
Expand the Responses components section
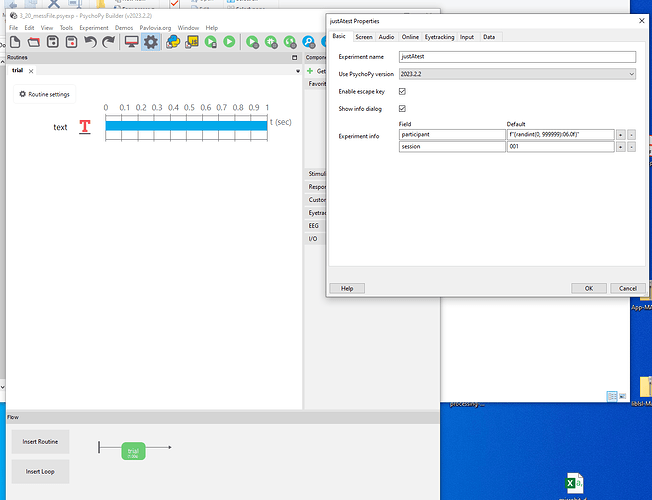pyautogui.click(x=316, y=187)
